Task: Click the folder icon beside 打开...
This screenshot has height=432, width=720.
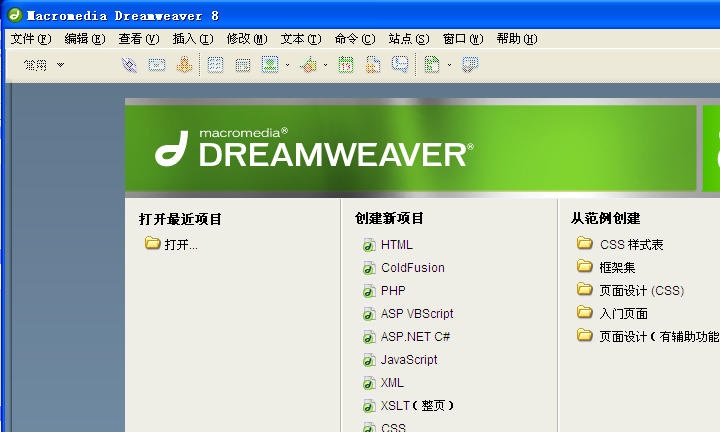Action: pyautogui.click(x=152, y=243)
